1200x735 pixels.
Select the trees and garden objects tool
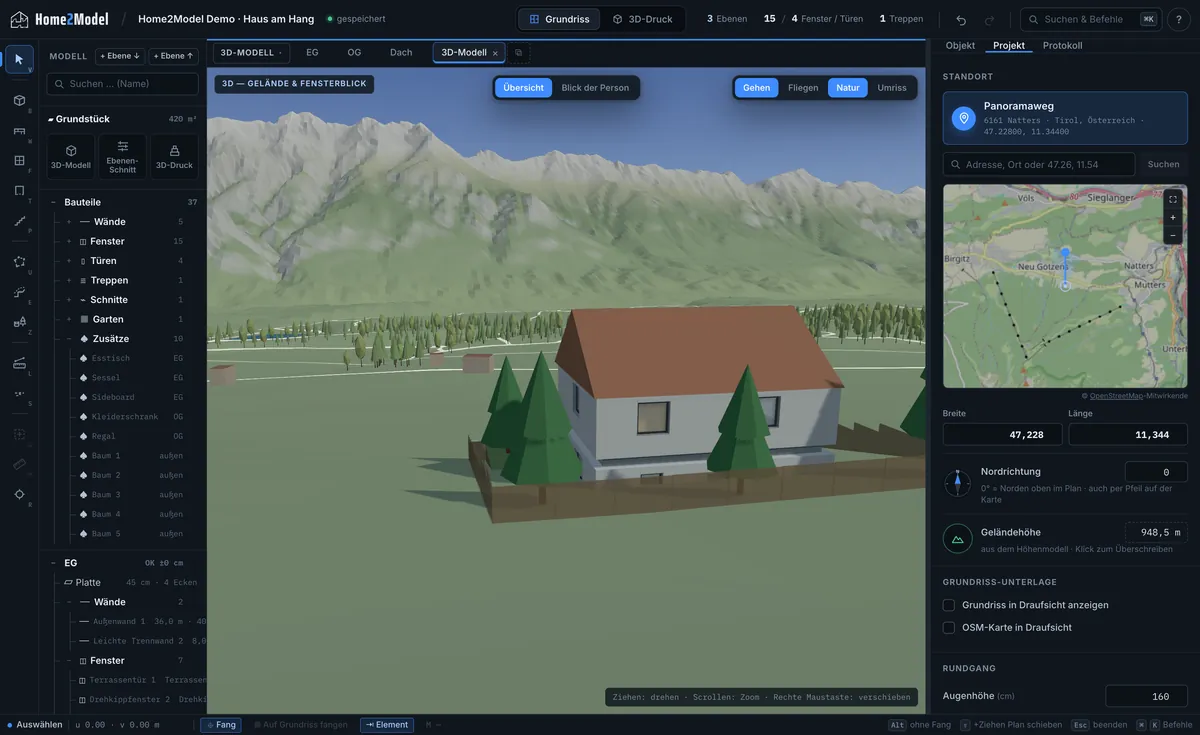pyautogui.click(x=19, y=322)
